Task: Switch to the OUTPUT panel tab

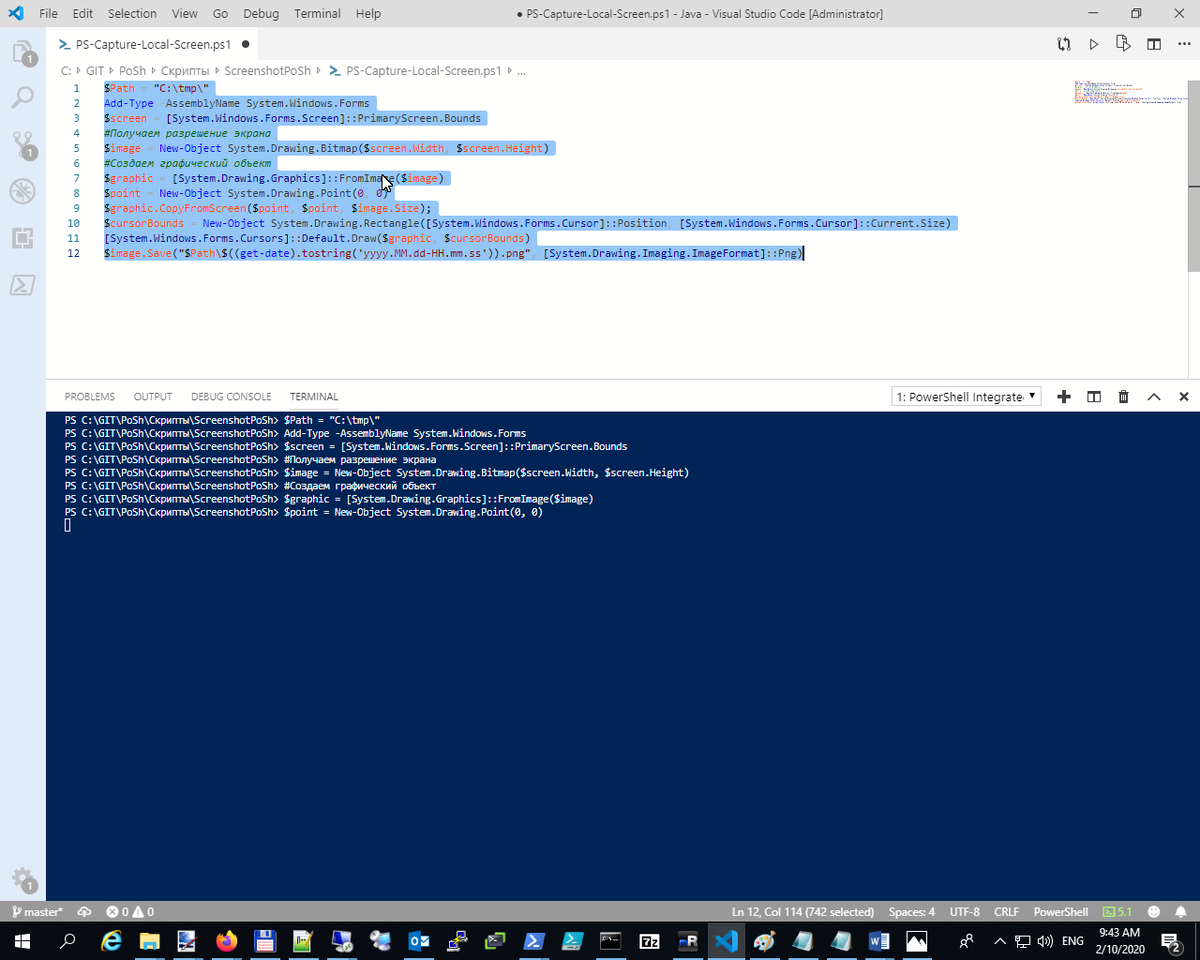Action: 153,397
